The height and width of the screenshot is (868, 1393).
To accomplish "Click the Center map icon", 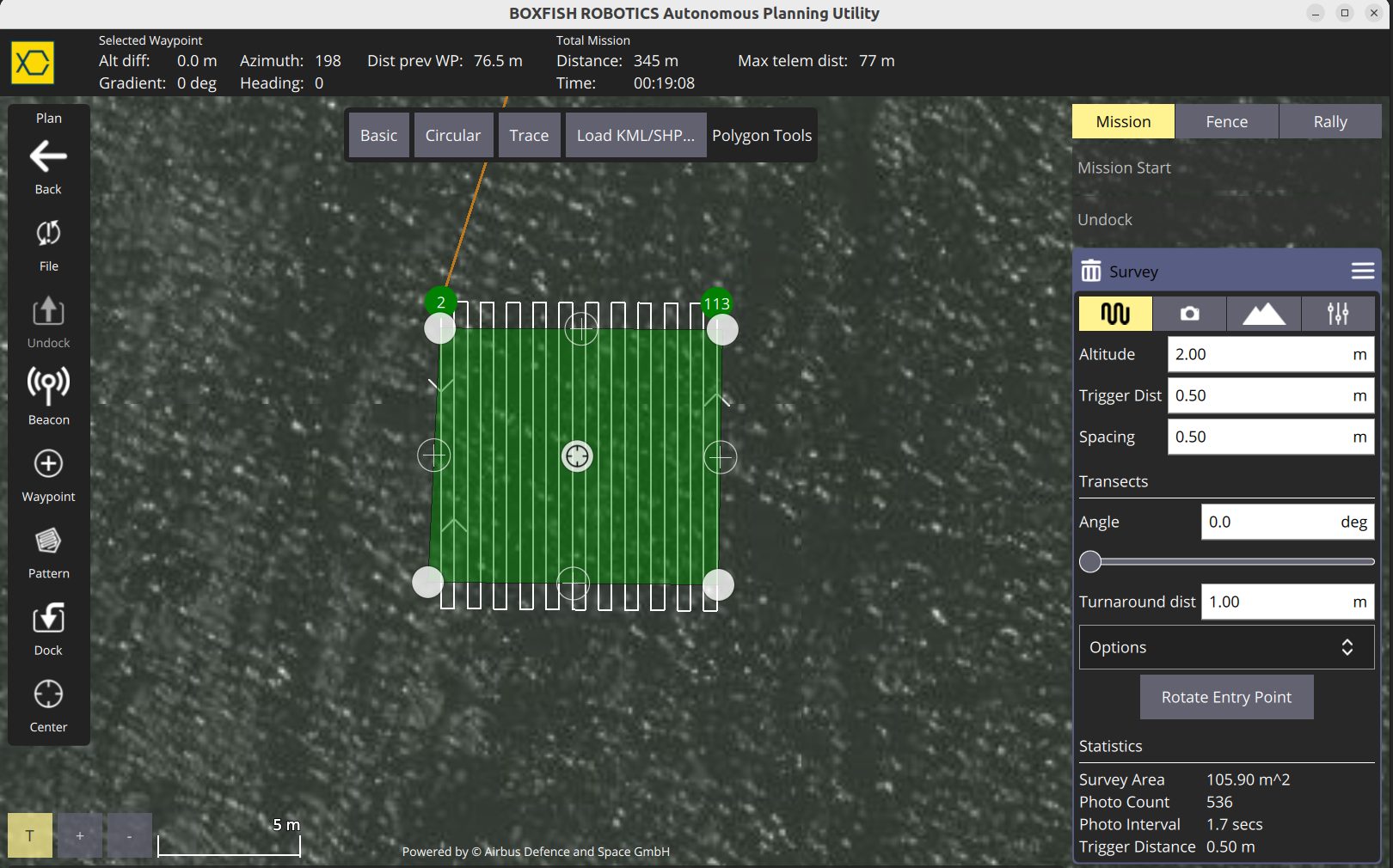I will [48, 694].
